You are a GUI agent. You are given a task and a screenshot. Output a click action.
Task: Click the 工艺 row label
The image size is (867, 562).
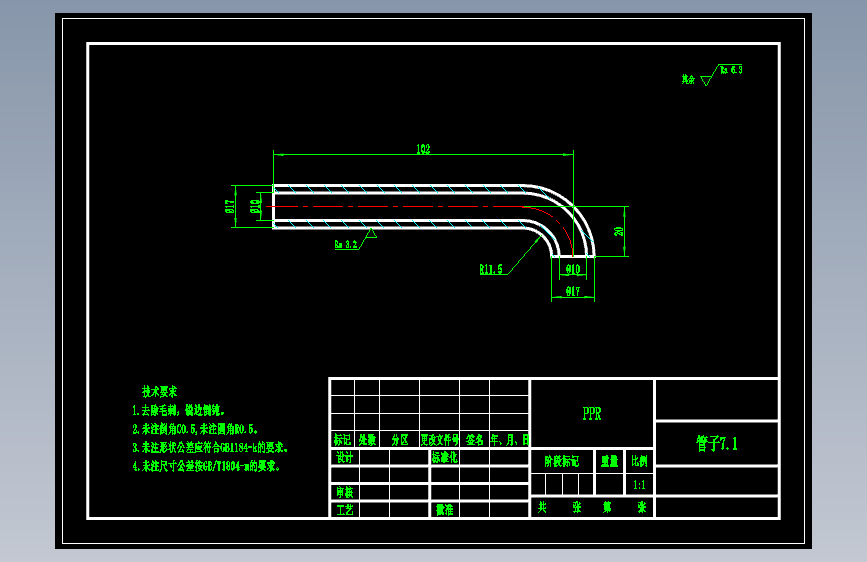(x=344, y=510)
